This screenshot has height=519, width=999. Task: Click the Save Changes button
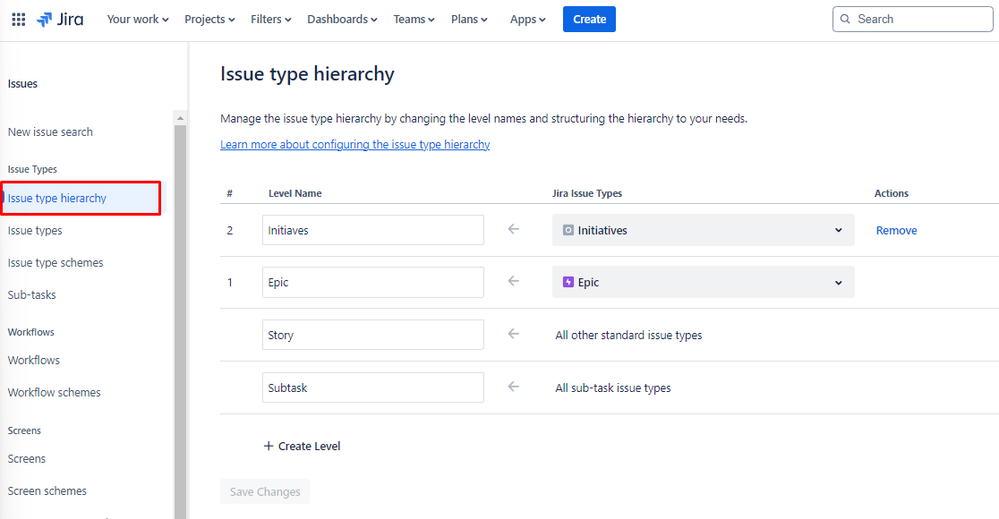point(265,492)
